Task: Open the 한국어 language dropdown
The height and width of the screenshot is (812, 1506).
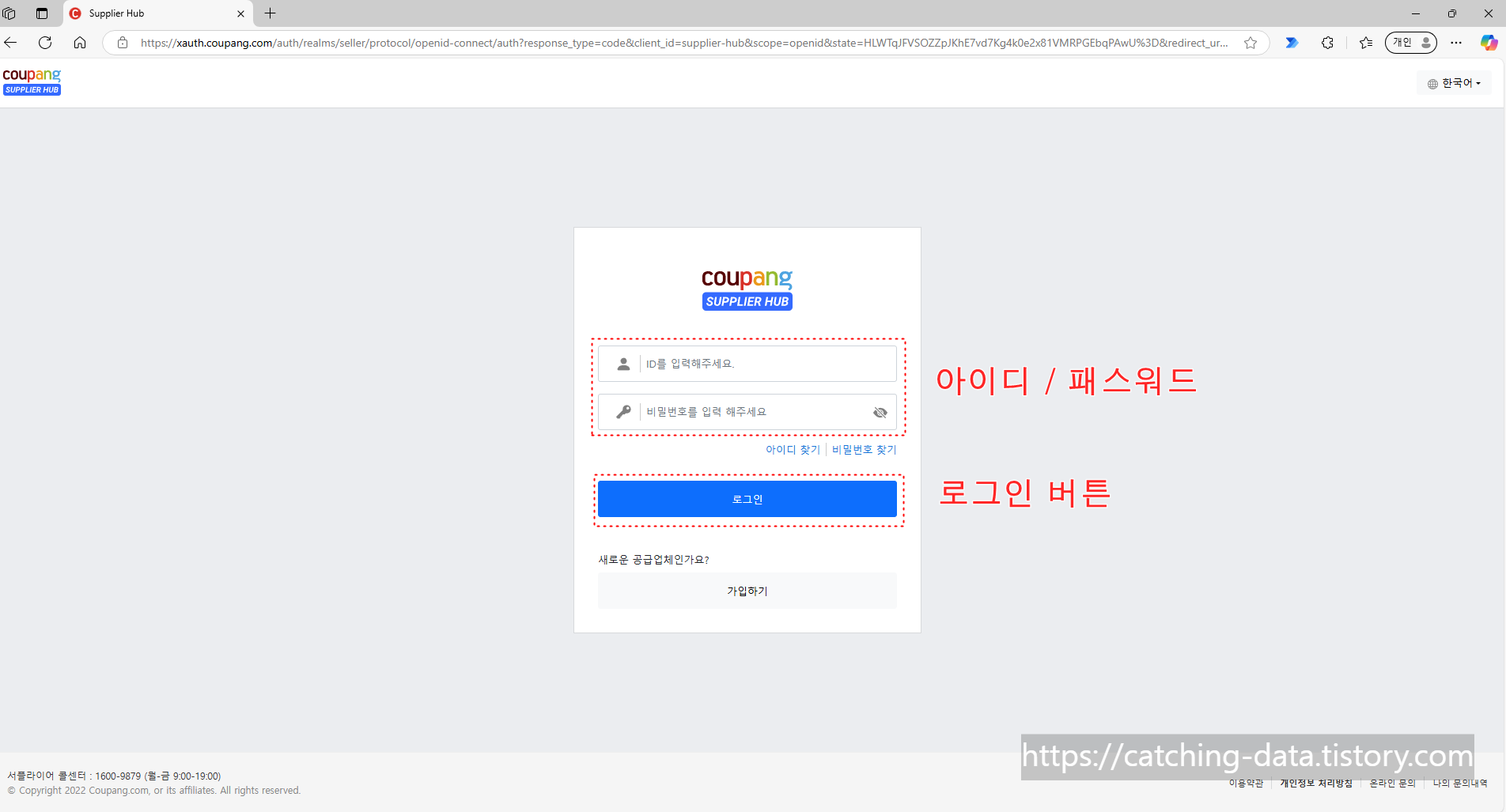Action: [1454, 83]
